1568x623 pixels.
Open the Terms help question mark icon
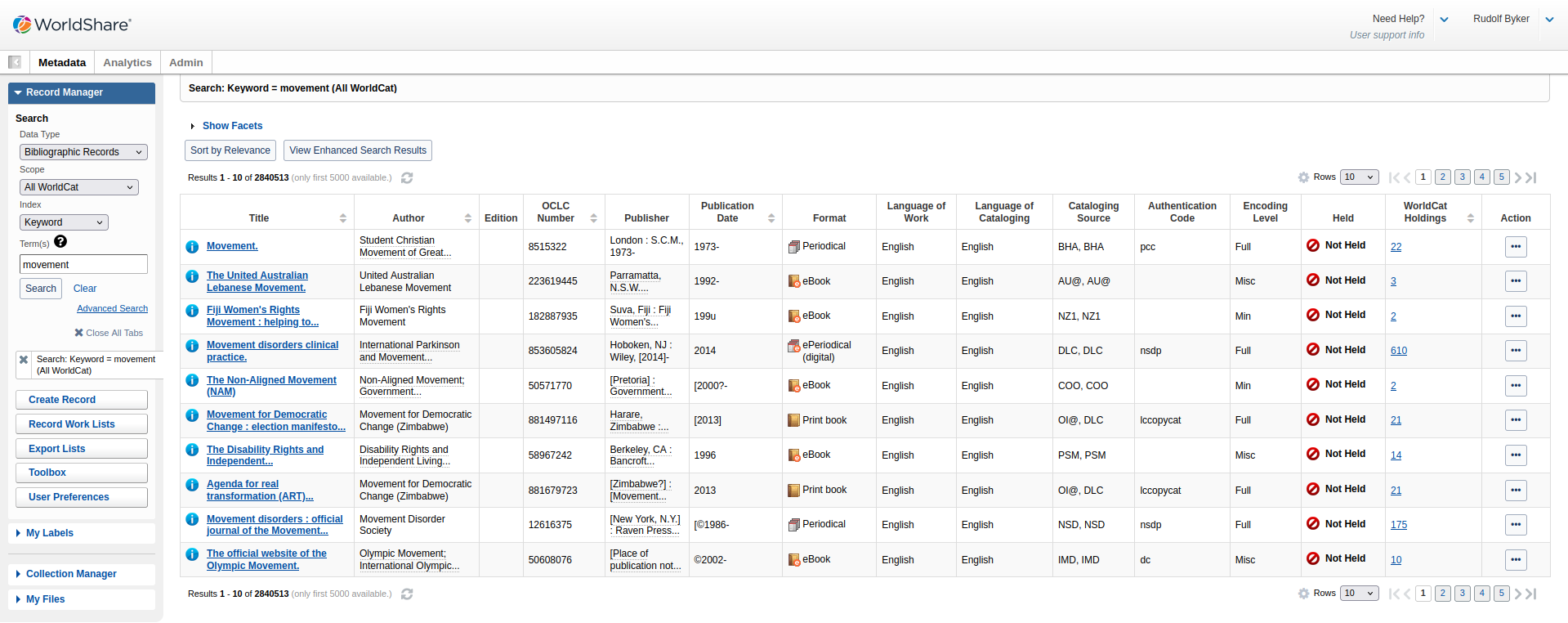point(60,242)
